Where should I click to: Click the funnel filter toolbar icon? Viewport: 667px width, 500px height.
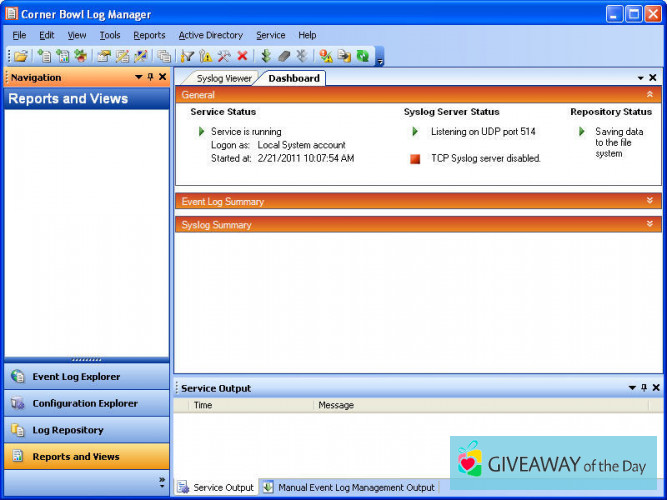click(187, 56)
